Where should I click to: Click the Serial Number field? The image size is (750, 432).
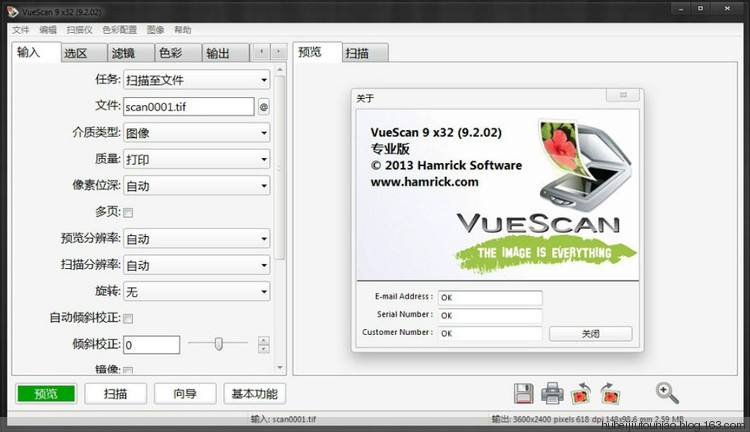(490, 315)
